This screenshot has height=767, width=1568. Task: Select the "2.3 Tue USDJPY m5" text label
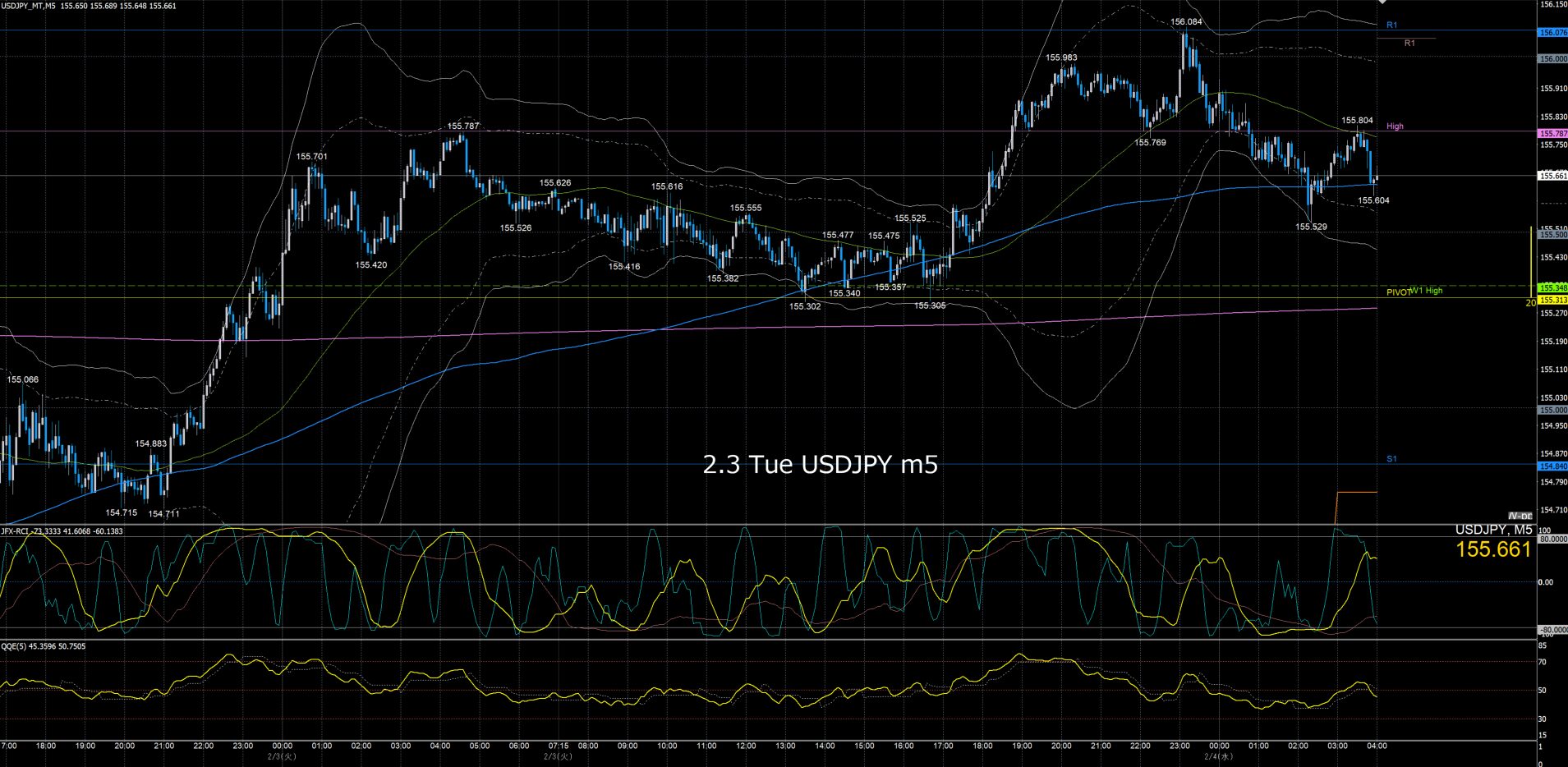coord(820,465)
